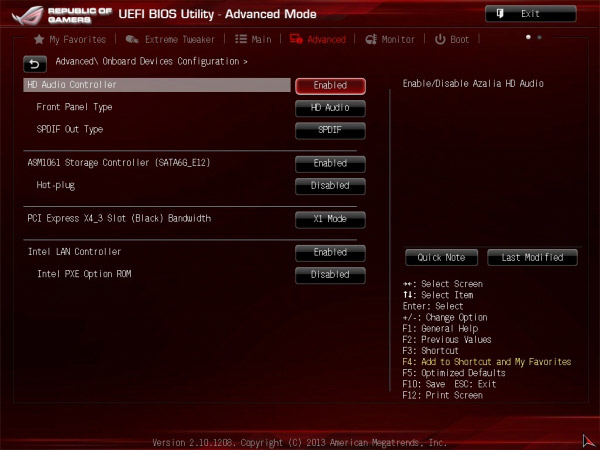Click the F10: Save hint text

click(x=424, y=384)
